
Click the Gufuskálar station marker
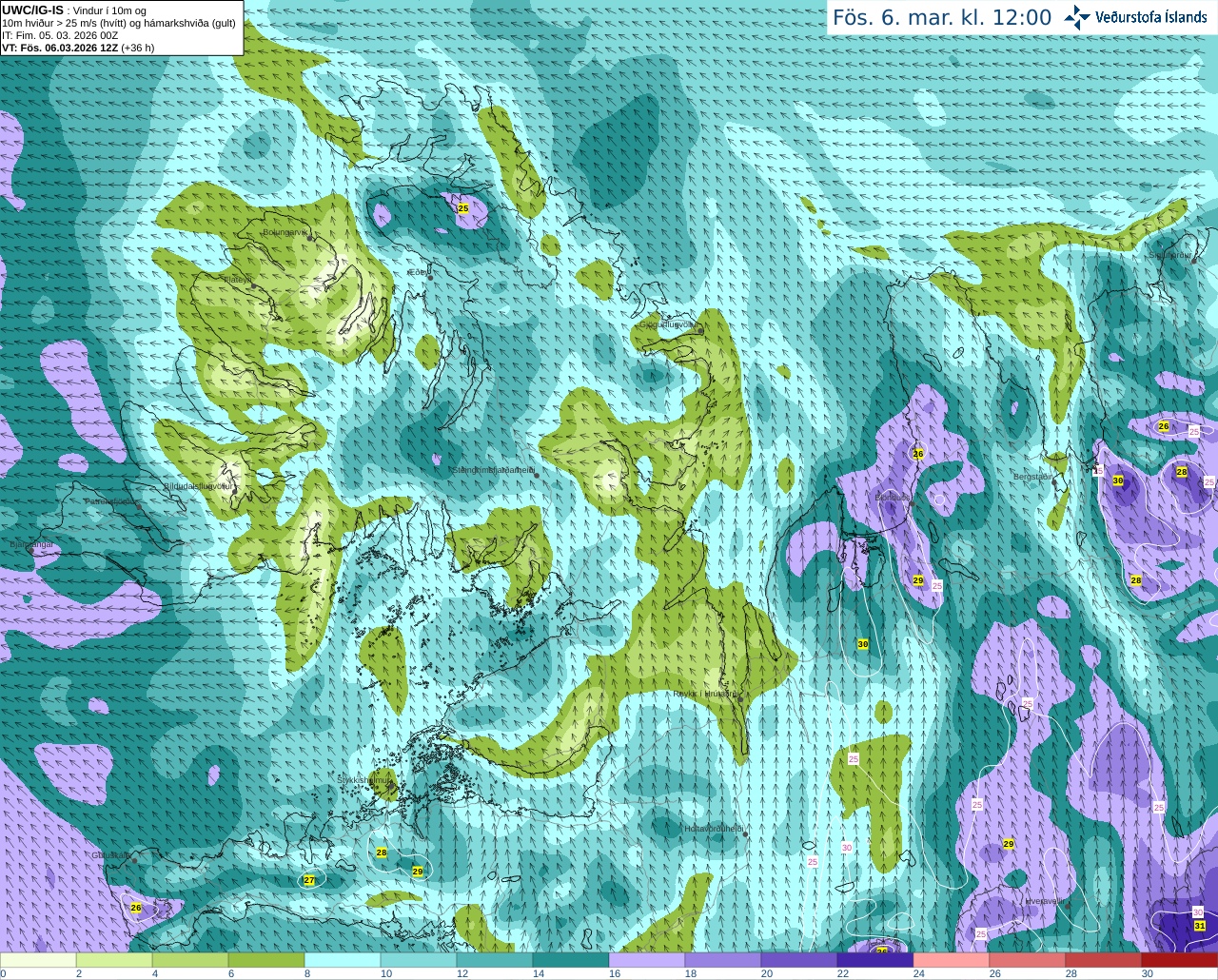click(x=134, y=860)
